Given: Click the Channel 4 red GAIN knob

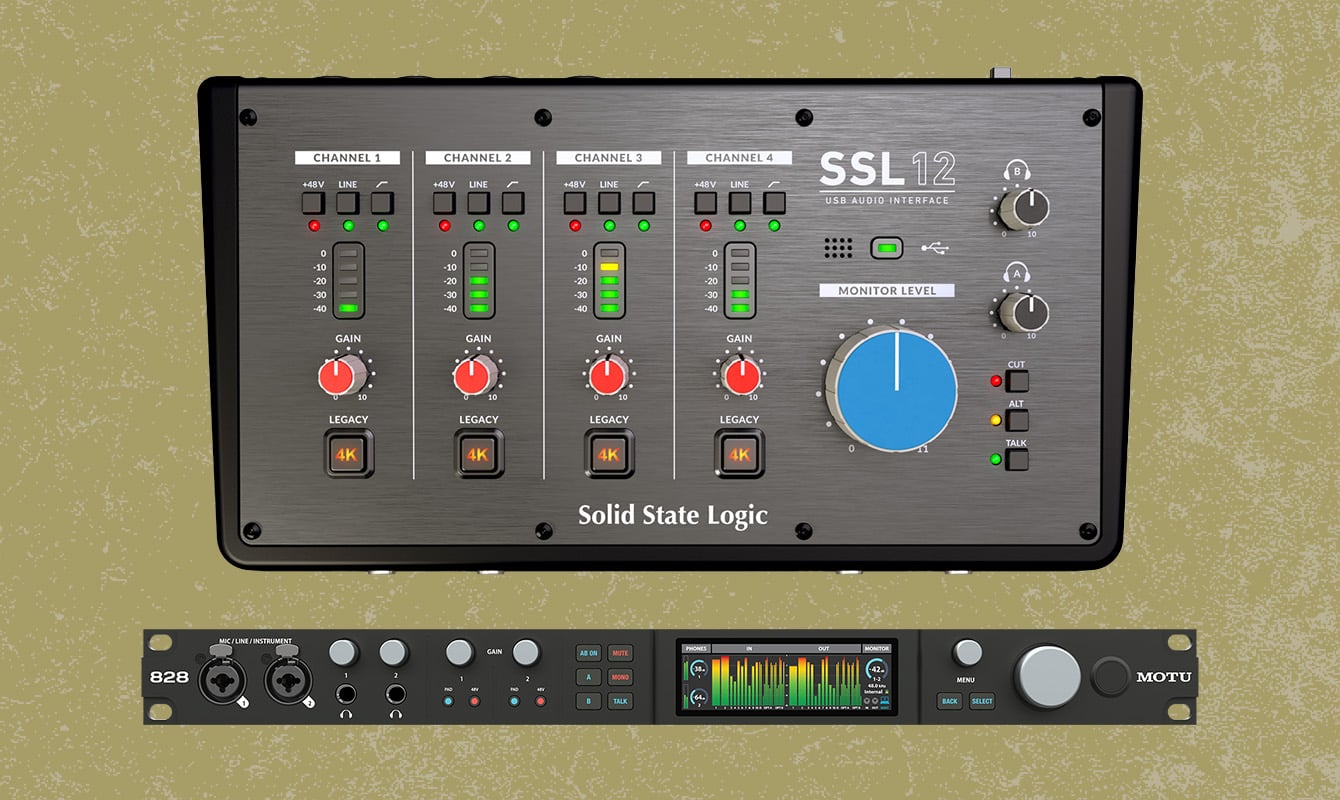Looking at the screenshot, I should tap(740, 376).
